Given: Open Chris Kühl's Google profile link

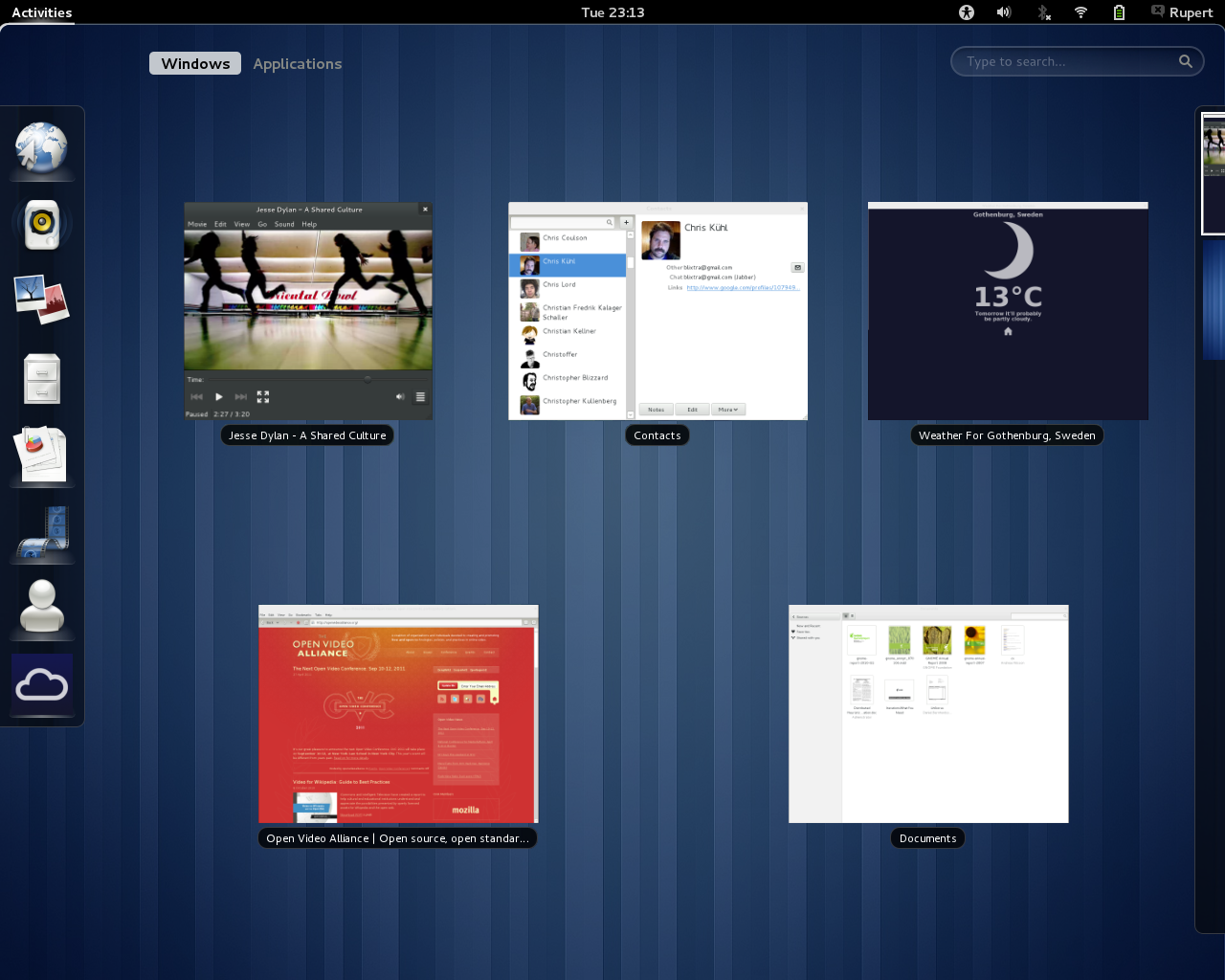Looking at the screenshot, I should click(742, 286).
